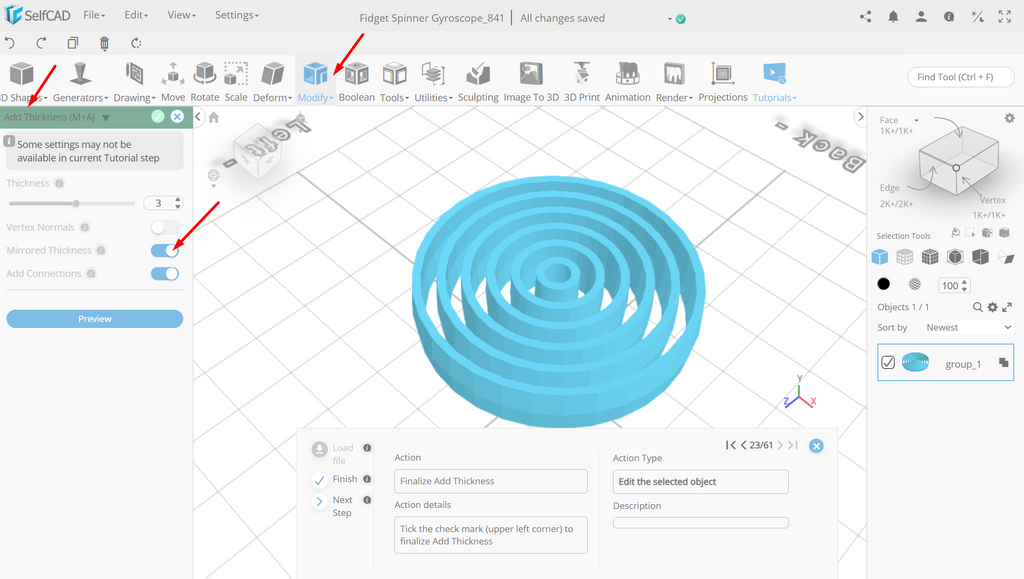The width and height of the screenshot is (1024, 579).
Task: Click the info icon in top bar
Action: [x=949, y=17]
